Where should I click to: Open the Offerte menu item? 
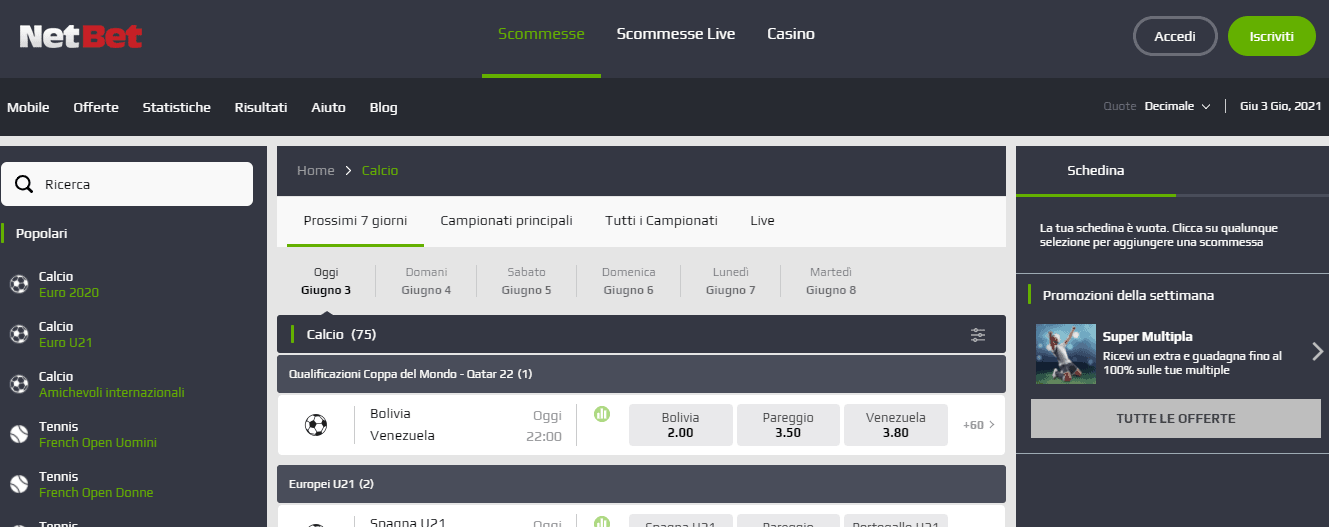[x=96, y=107]
